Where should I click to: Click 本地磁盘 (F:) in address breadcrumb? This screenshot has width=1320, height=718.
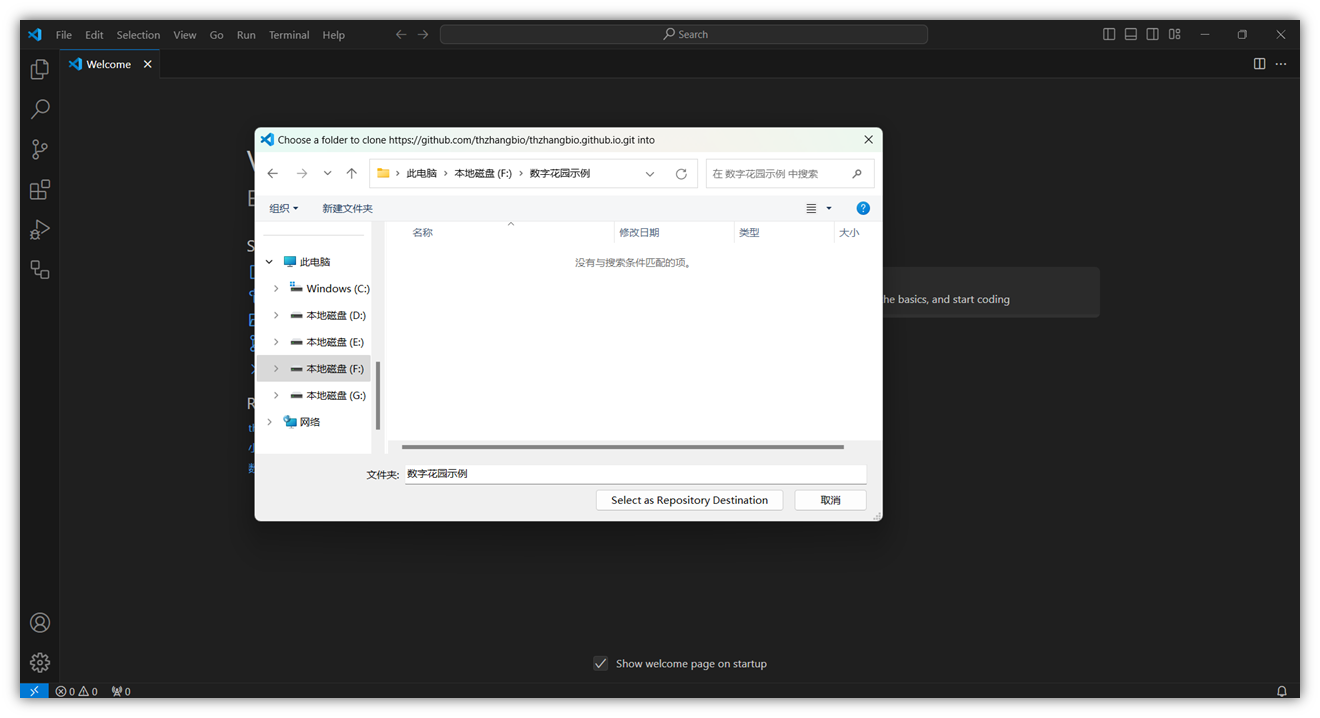coord(483,173)
